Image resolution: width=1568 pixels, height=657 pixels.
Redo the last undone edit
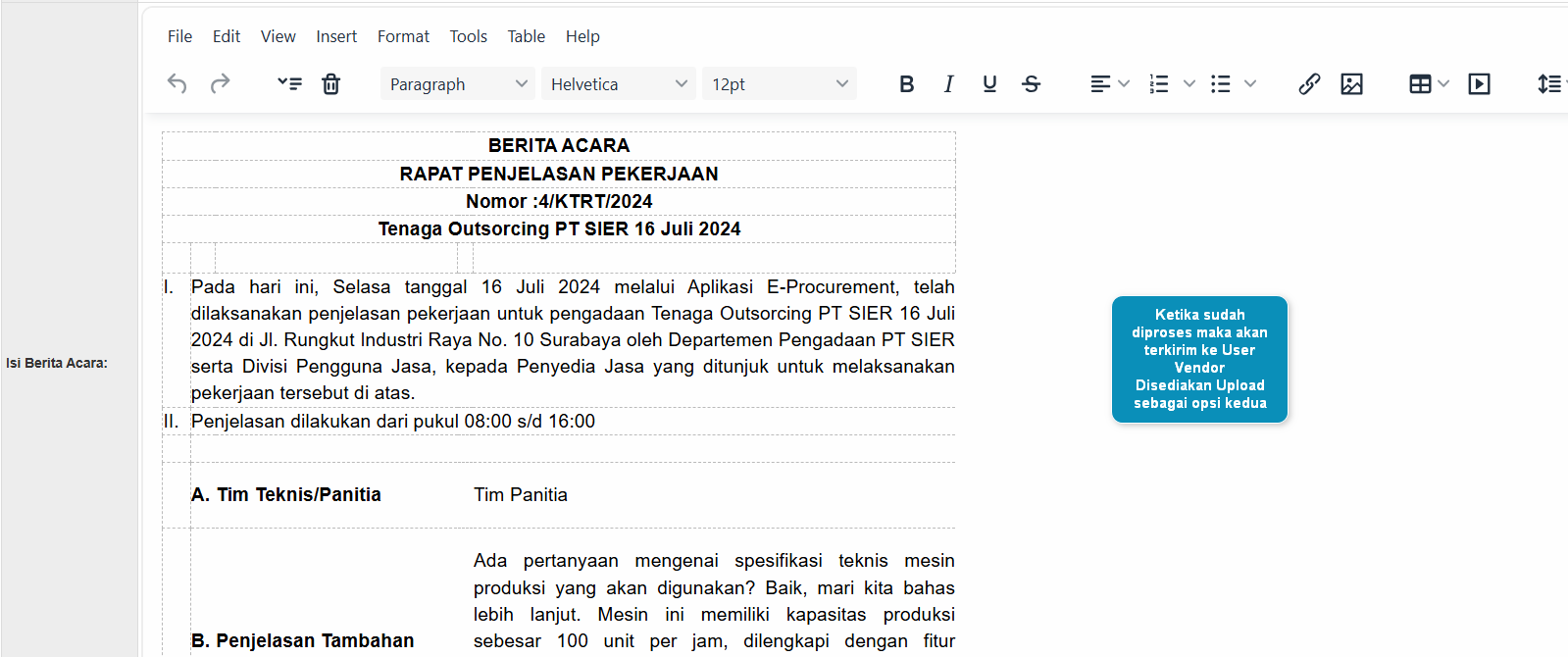(221, 84)
